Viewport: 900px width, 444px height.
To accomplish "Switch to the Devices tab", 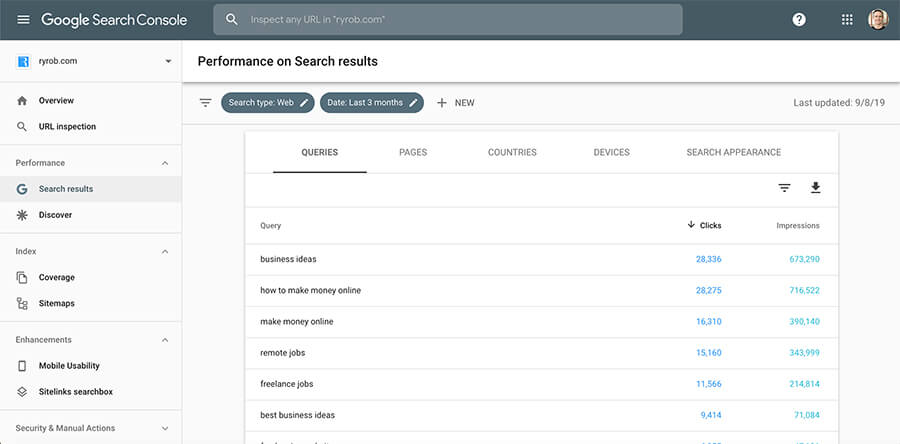I will [x=611, y=153].
